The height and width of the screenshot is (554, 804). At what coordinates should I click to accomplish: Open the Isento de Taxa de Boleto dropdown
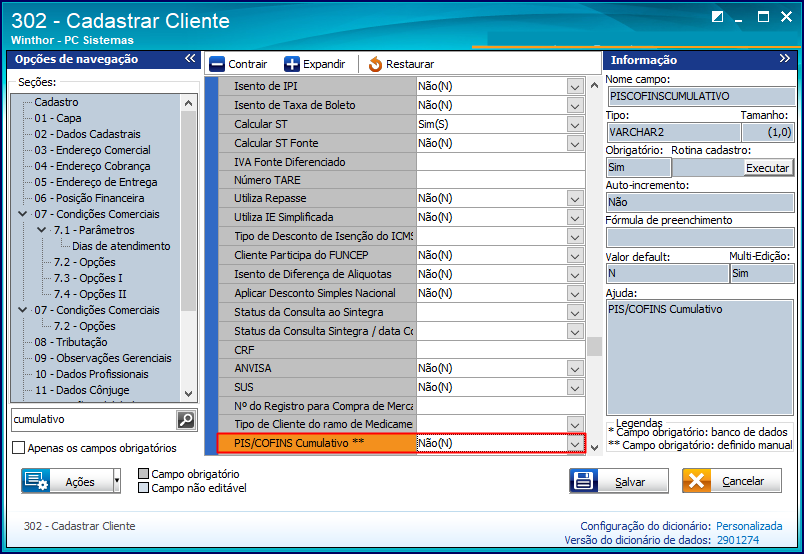(x=575, y=105)
